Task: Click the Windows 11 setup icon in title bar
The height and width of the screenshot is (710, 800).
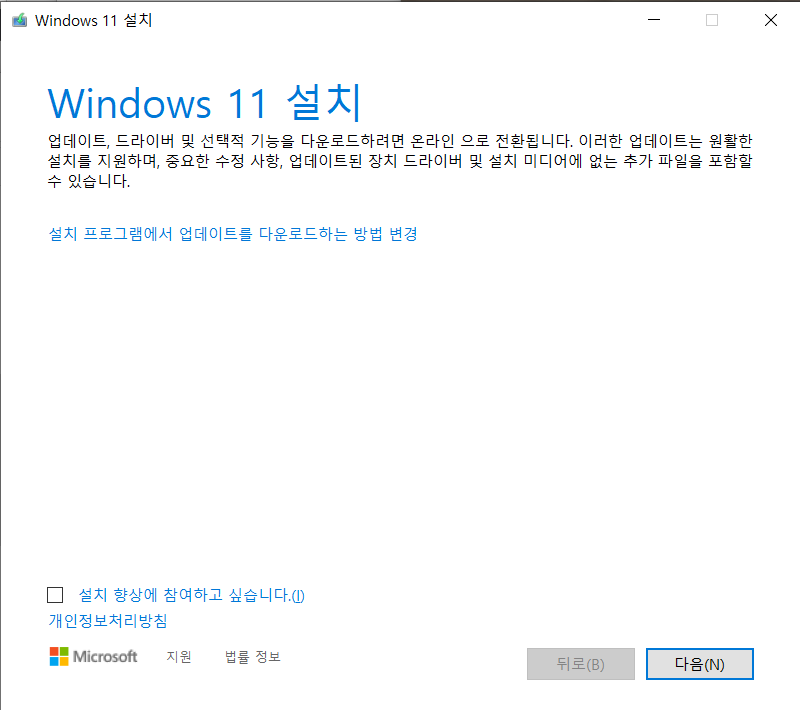Action: pos(19,20)
